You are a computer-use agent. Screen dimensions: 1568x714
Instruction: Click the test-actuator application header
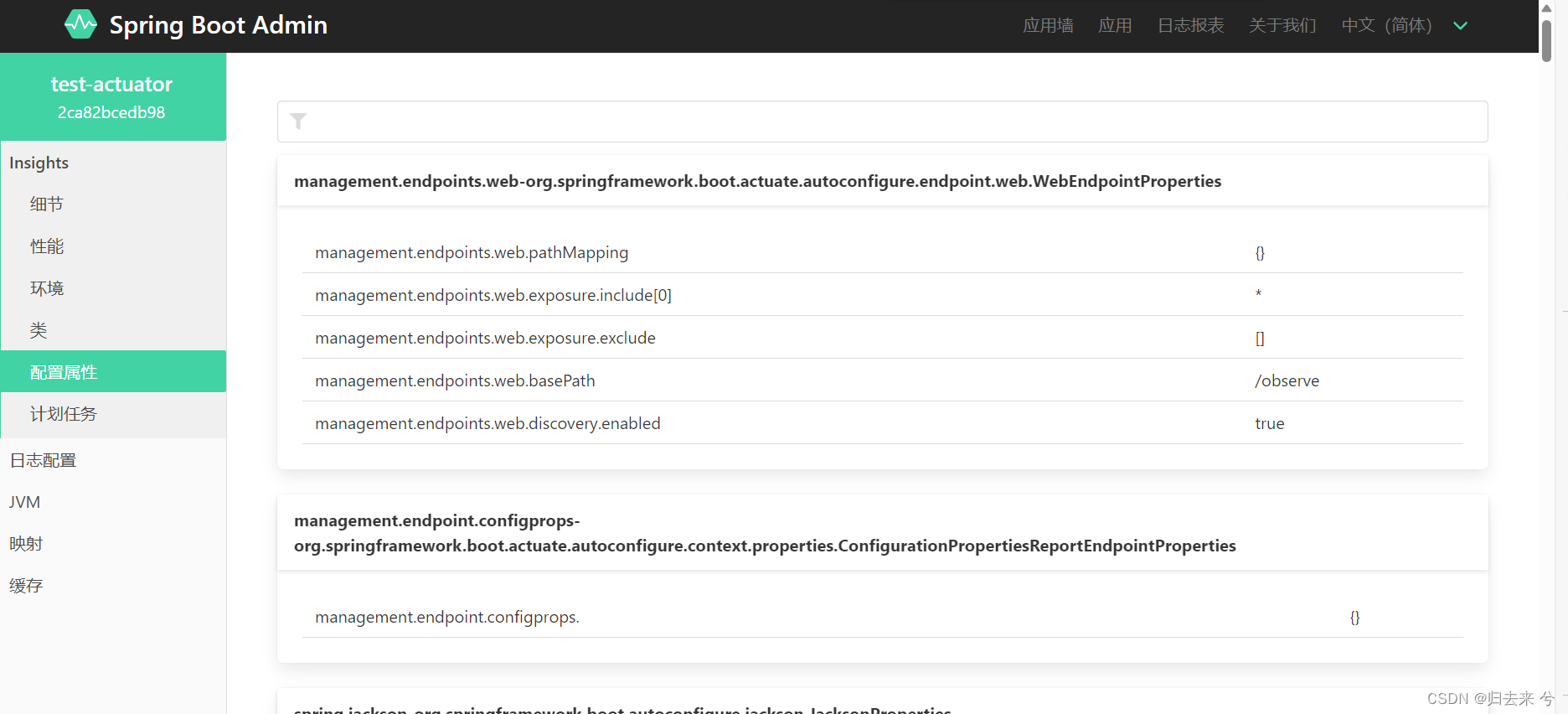(111, 85)
